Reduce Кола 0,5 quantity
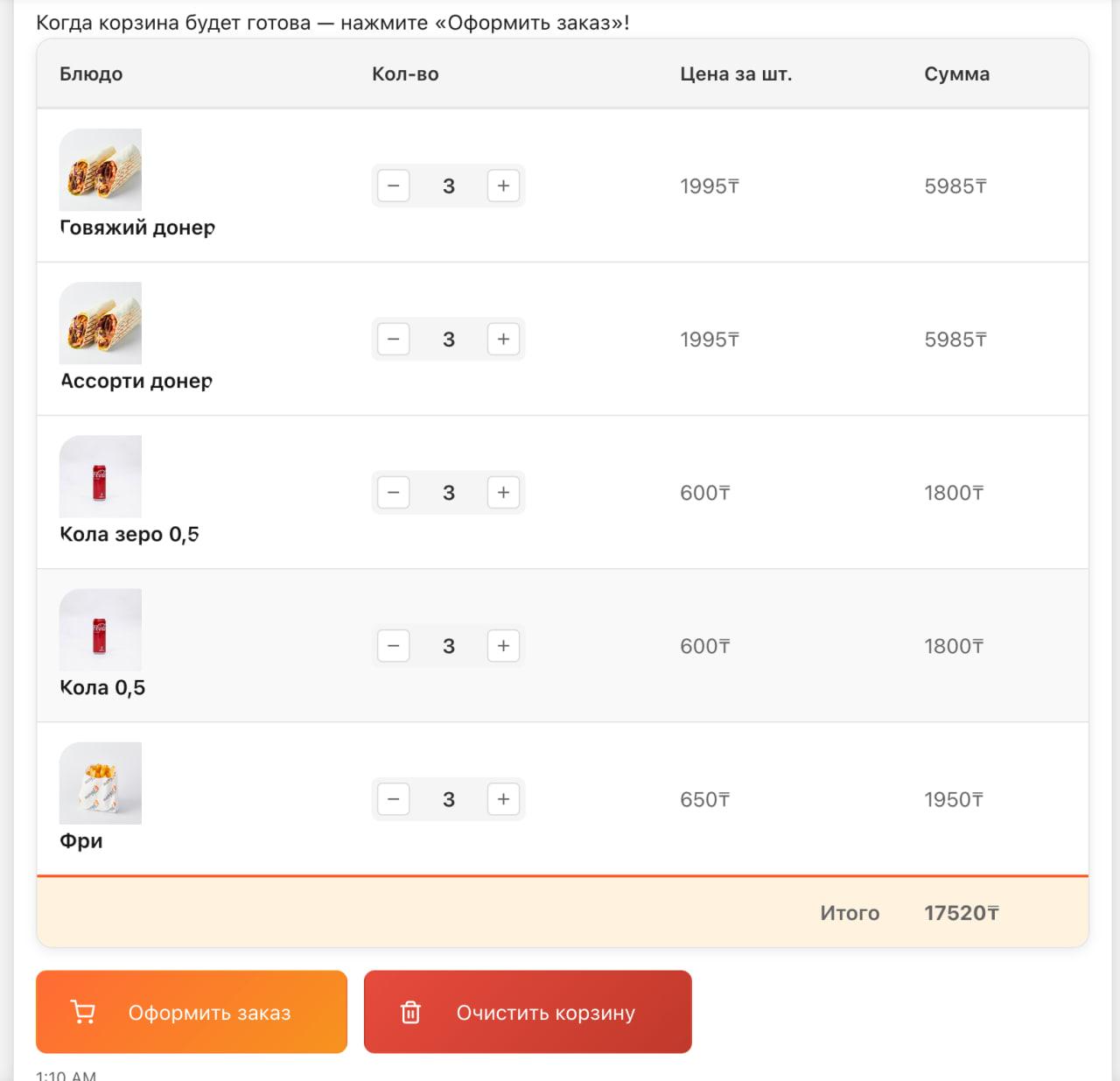This screenshot has width=1120, height=1081. tap(394, 646)
